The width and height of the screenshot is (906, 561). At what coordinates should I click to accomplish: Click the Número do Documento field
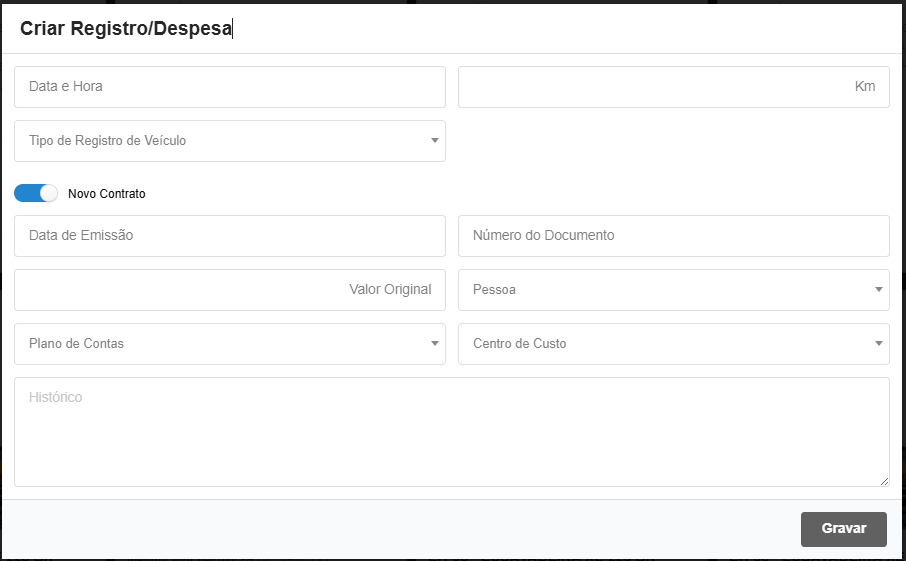click(673, 236)
